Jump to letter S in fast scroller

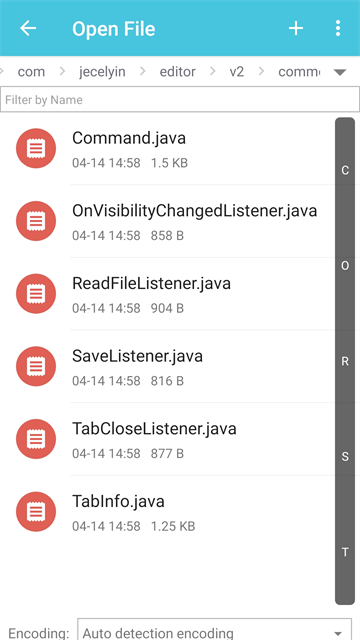coord(345,457)
